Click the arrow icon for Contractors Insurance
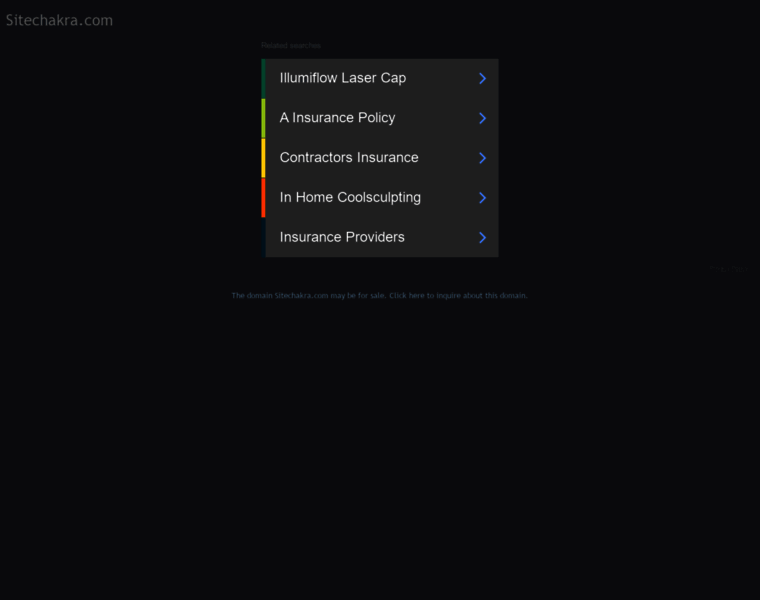The image size is (760, 600). [x=482, y=158]
